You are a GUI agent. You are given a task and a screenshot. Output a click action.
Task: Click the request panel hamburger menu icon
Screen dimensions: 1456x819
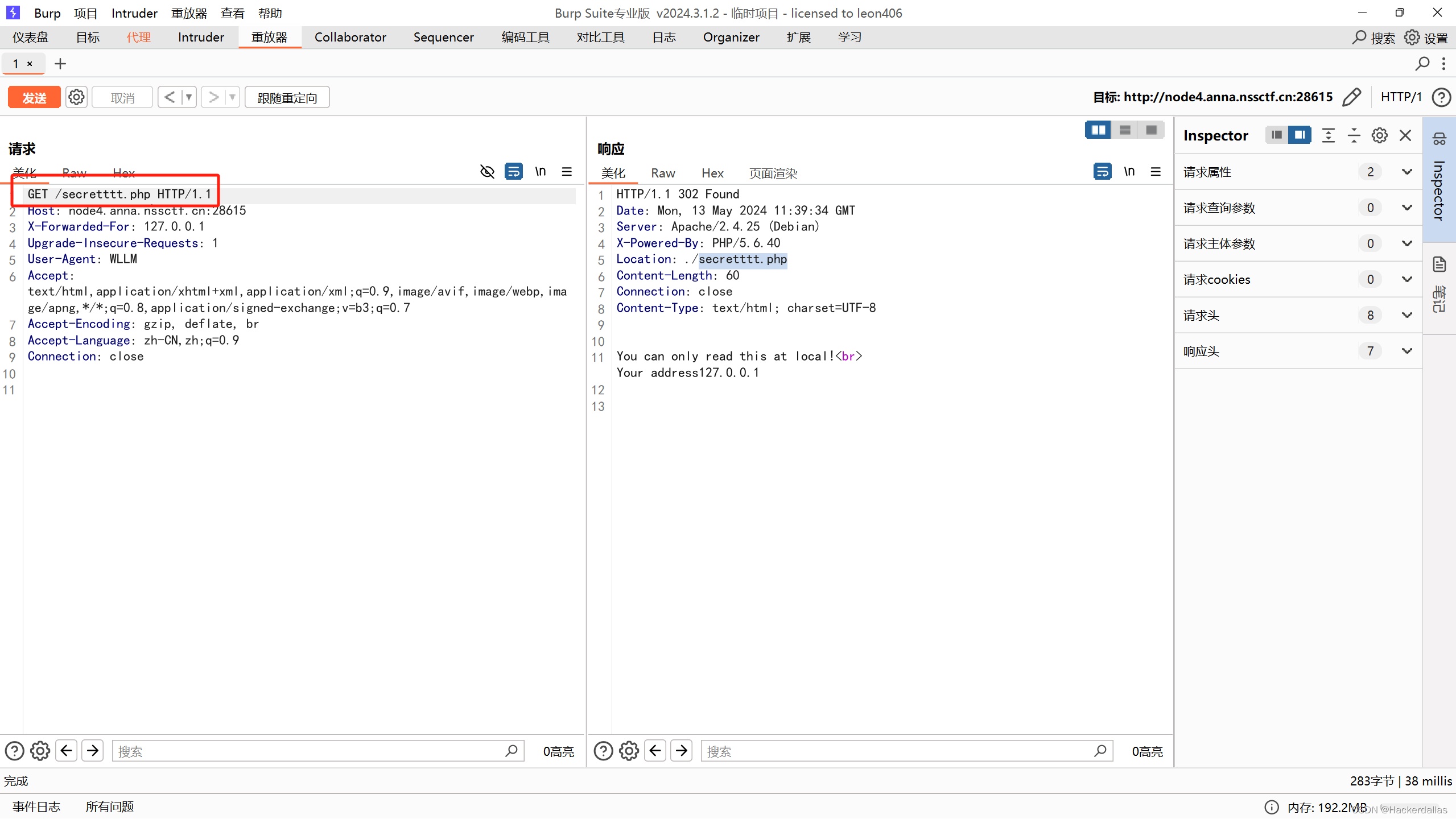(x=567, y=172)
